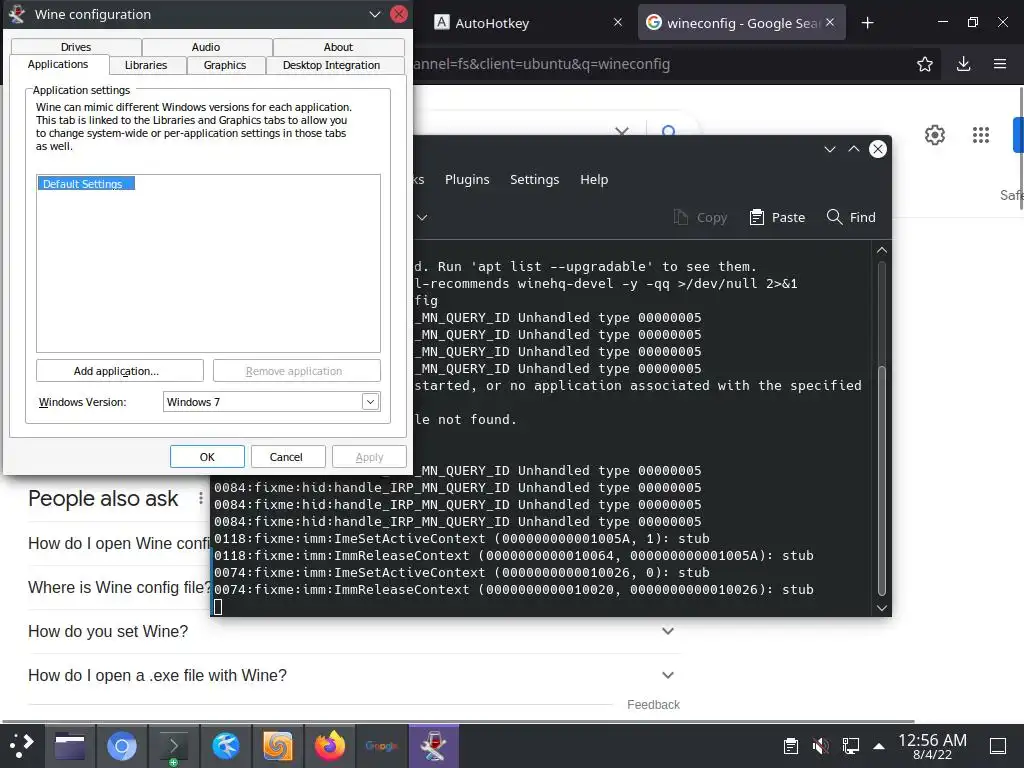
Task: Open the Desktop Integration tab
Action: [331, 65]
